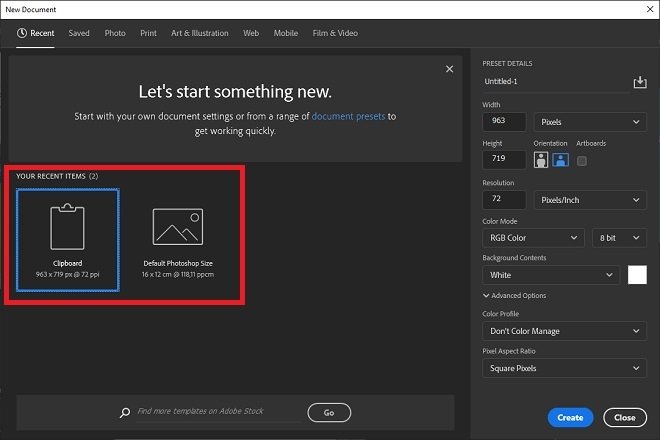The image size is (660, 440).
Task: Click the Untitled-1 document name field
Action: point(556,82)
